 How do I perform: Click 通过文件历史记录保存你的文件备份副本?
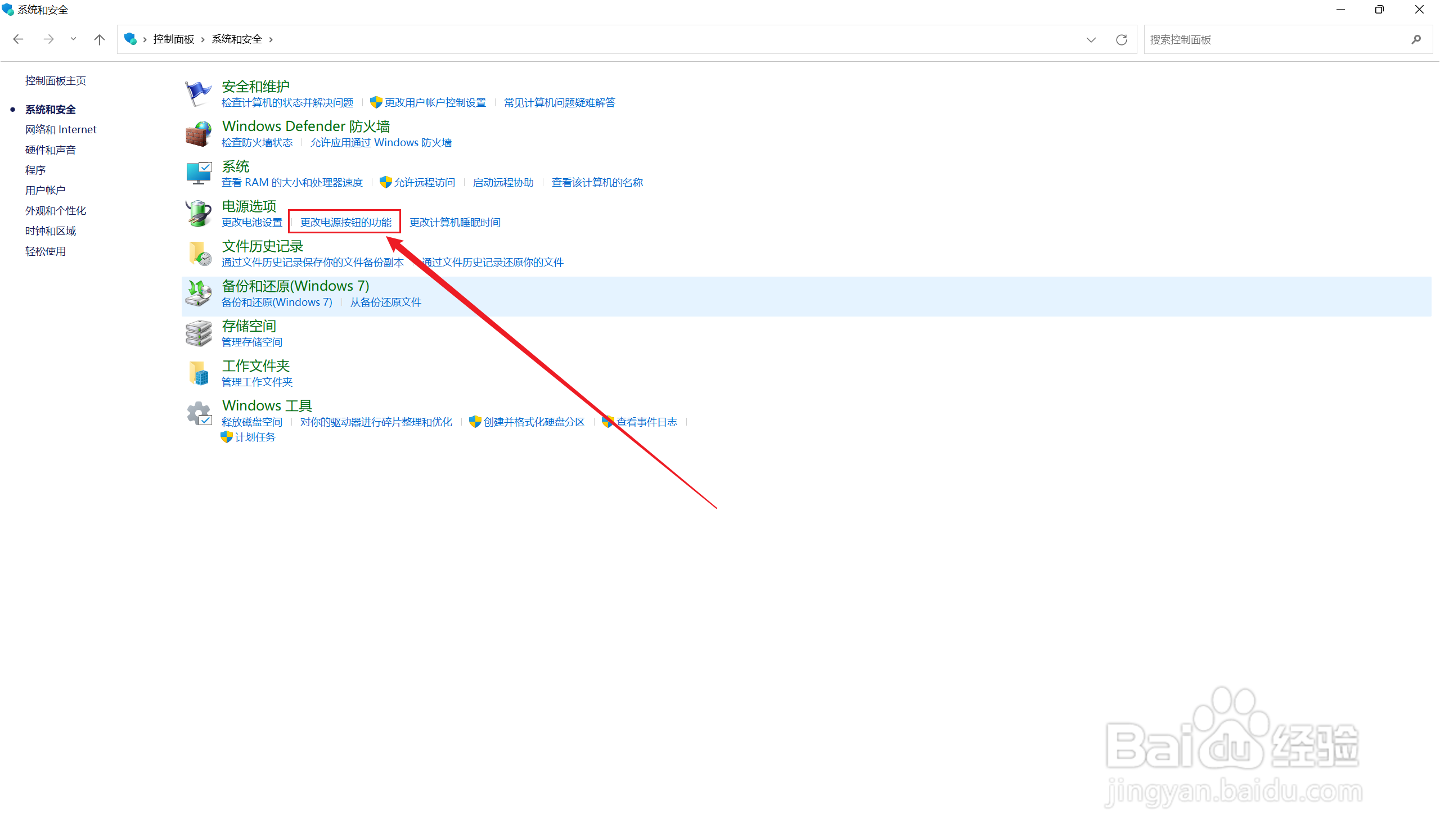313,263
